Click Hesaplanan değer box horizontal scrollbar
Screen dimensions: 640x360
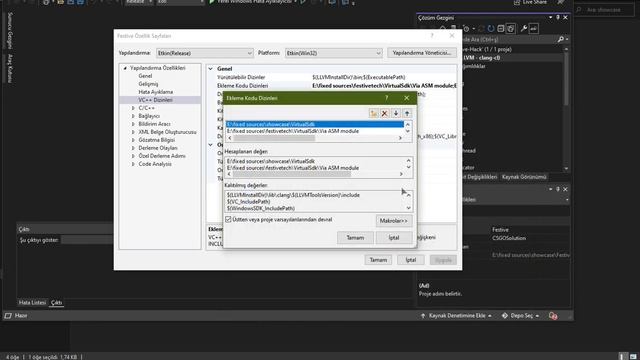click(x=292, y=174)
